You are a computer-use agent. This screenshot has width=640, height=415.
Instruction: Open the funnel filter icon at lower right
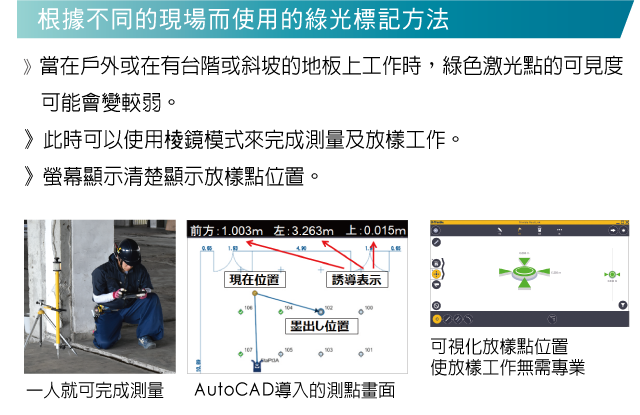pos(623,305)
